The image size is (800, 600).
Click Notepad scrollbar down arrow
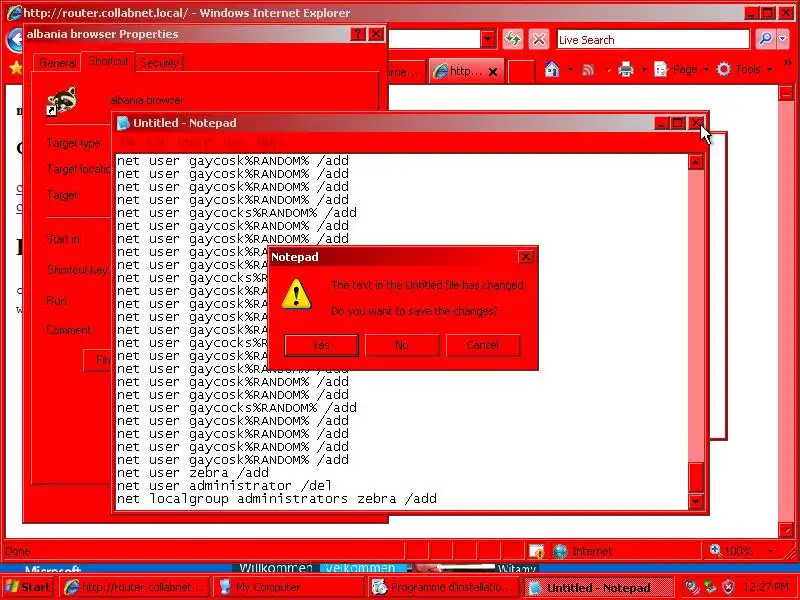696,502
